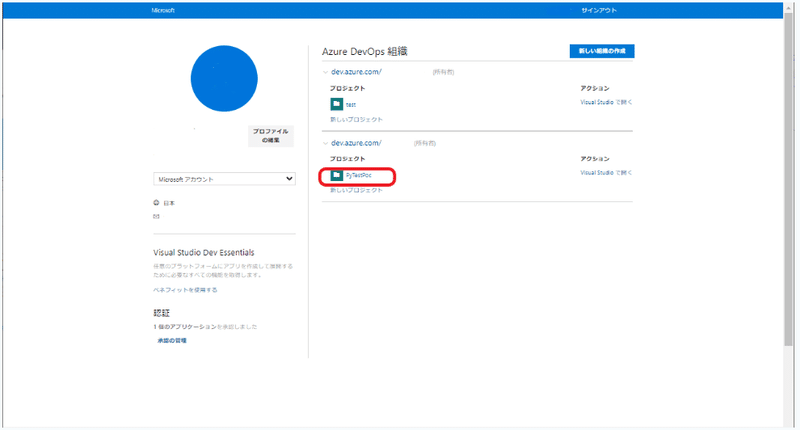This screenshot has width=800, height=430.
Task: Click サインアウト in the top bar
Action: pos(599,10)
